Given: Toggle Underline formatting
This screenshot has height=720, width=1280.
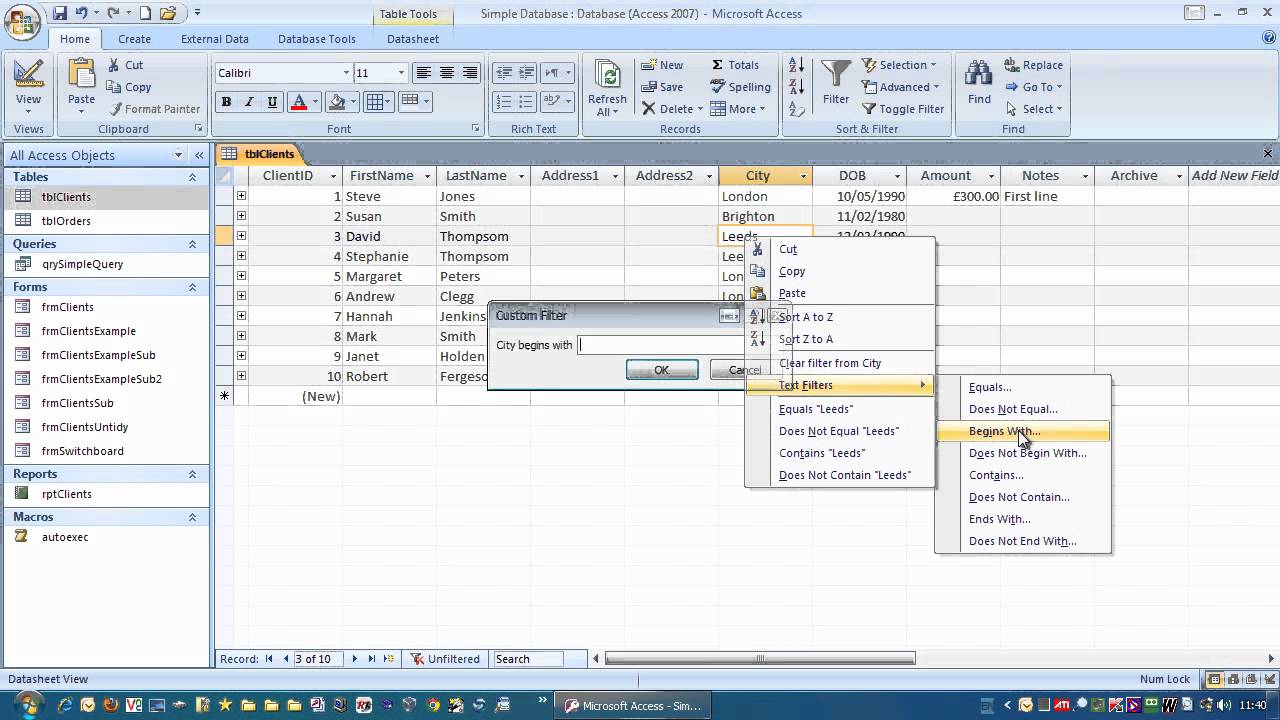Looking at the screenshot, I should [x=272, y=102].
